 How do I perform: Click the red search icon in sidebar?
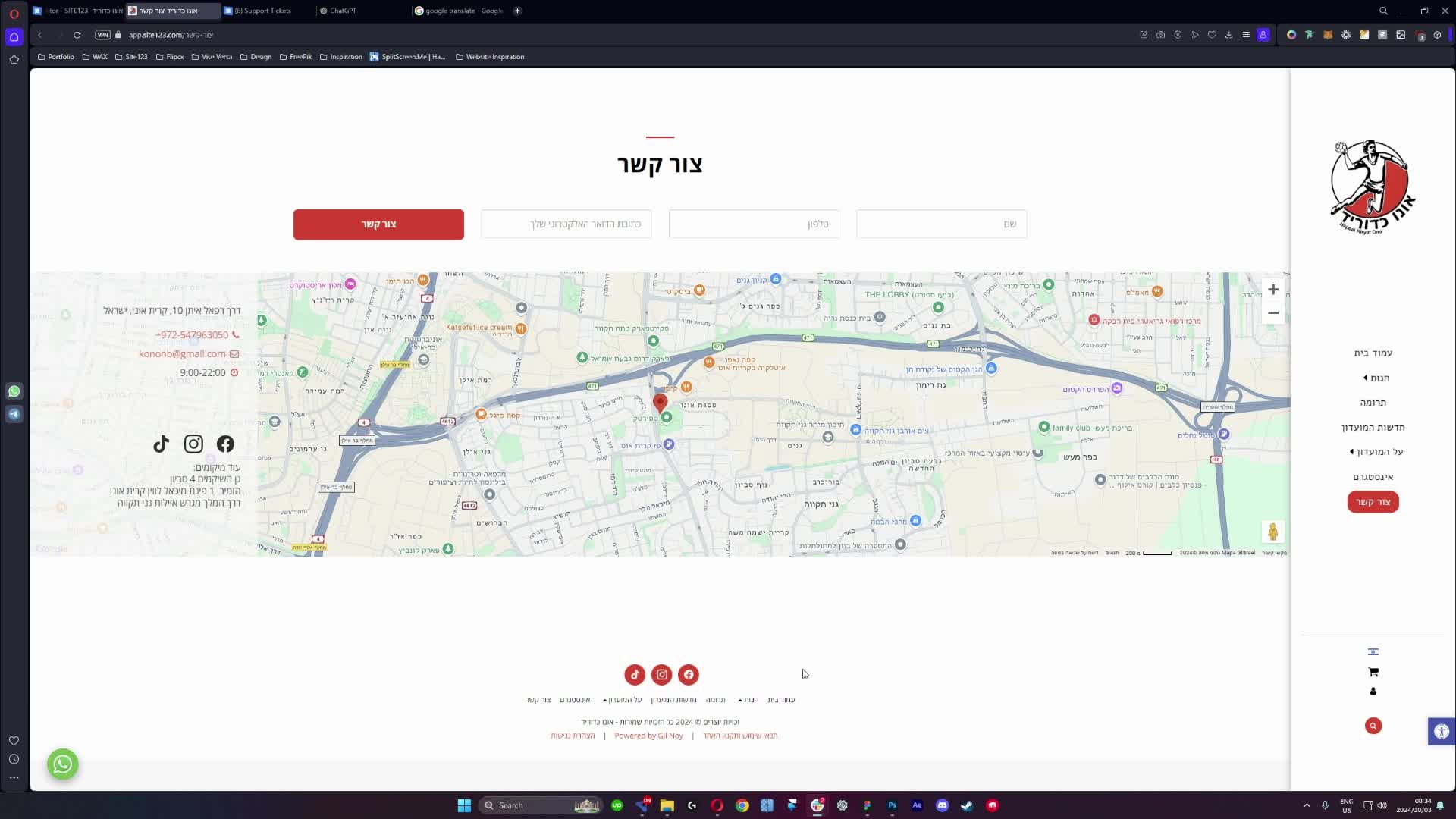pyautogui.click(x=1373, y=726)
